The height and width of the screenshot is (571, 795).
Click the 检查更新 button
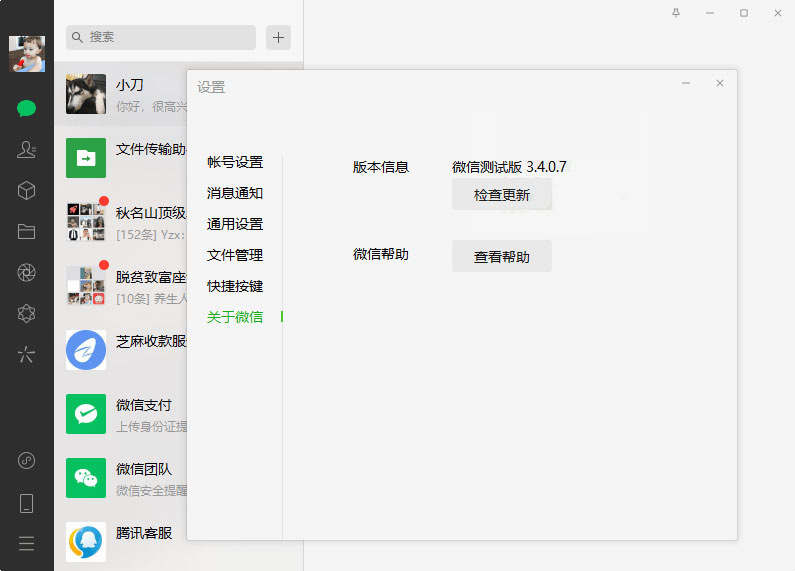[501, 195]
